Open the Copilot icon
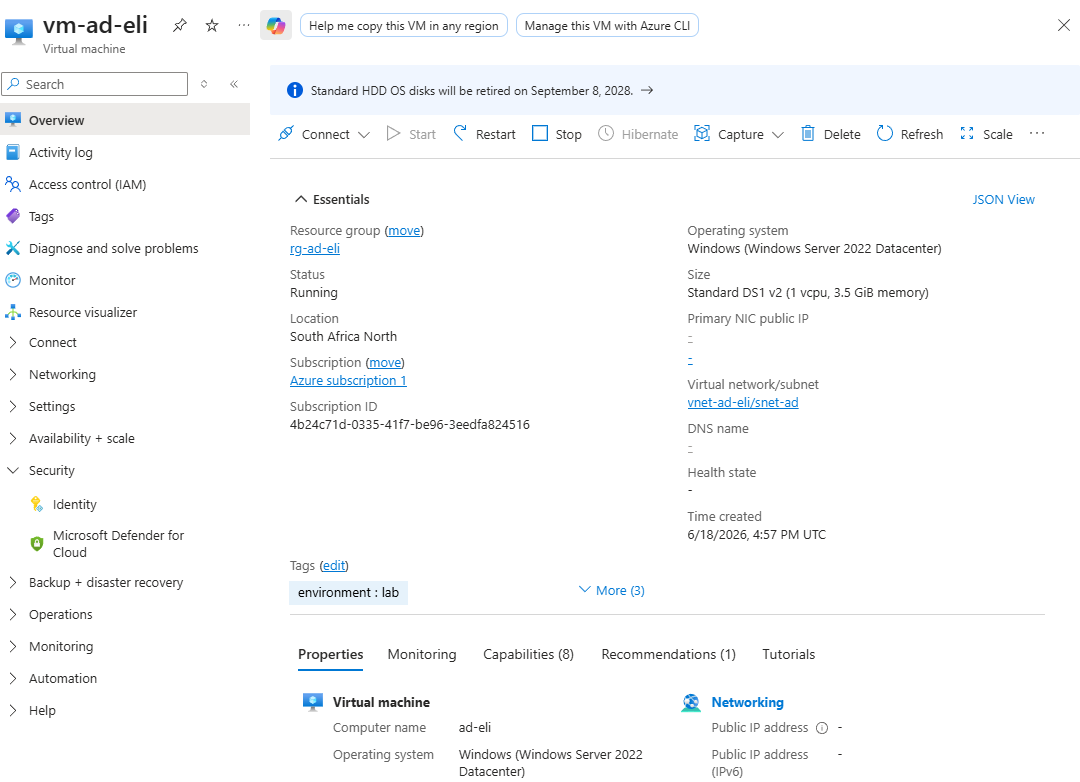This screenshot has width=1080, height=782. coord(276,25)
